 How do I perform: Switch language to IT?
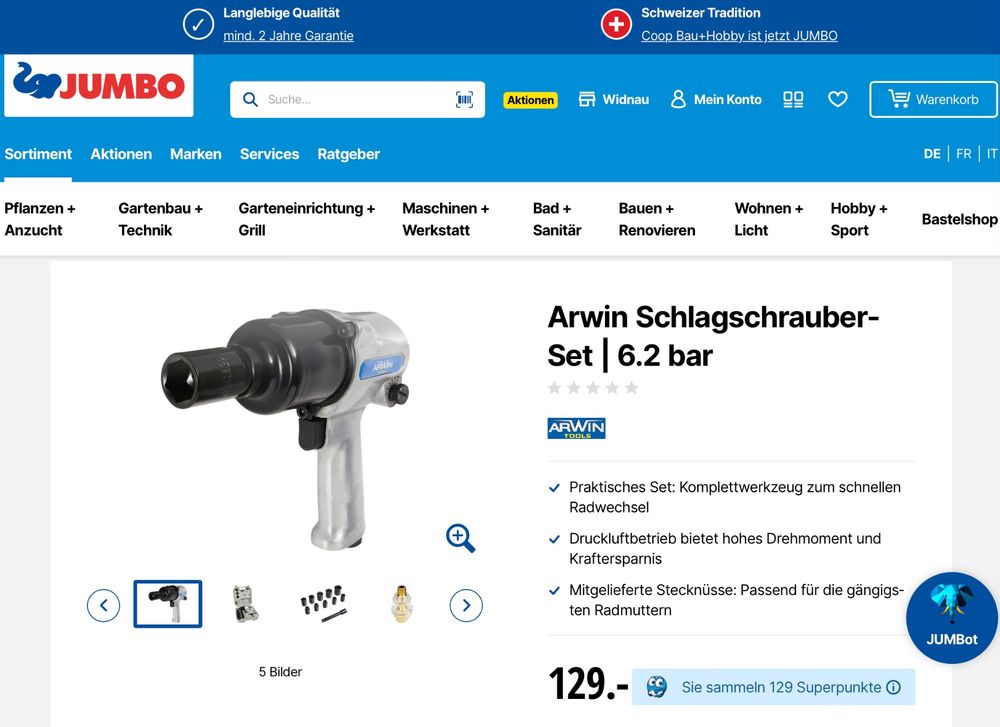(992, 154)
